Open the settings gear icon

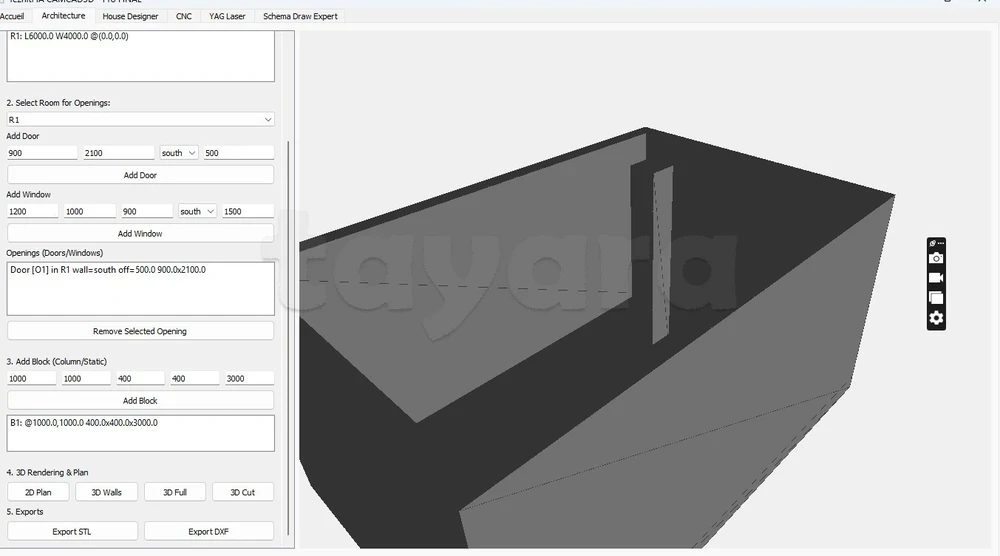[x=936, y=318]
